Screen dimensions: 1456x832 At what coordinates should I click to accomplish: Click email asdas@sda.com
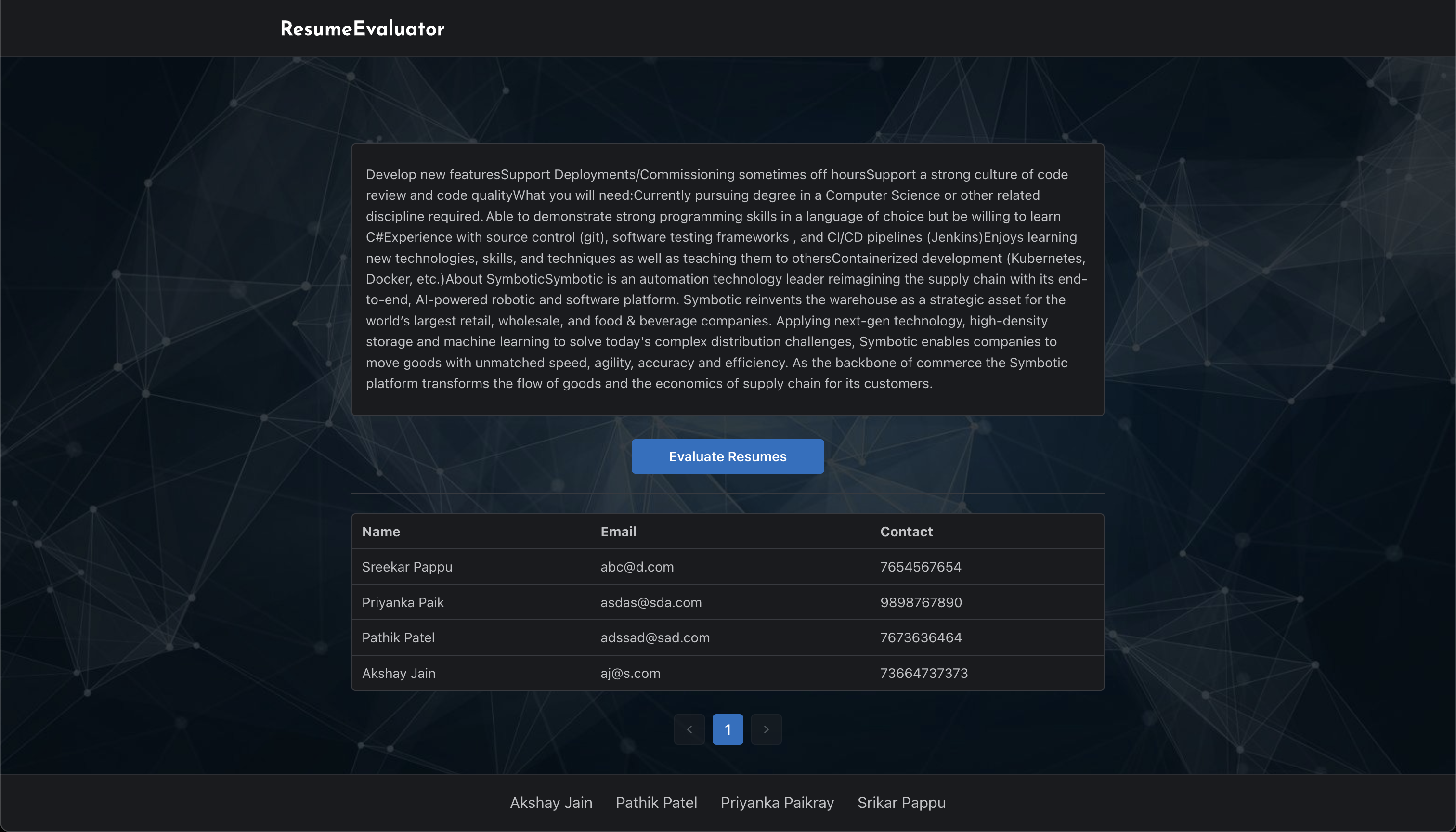(651, 602)
